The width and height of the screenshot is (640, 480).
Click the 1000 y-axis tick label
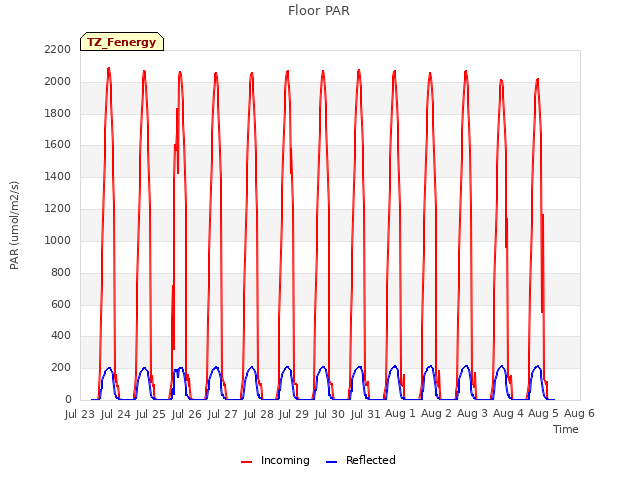58,240
